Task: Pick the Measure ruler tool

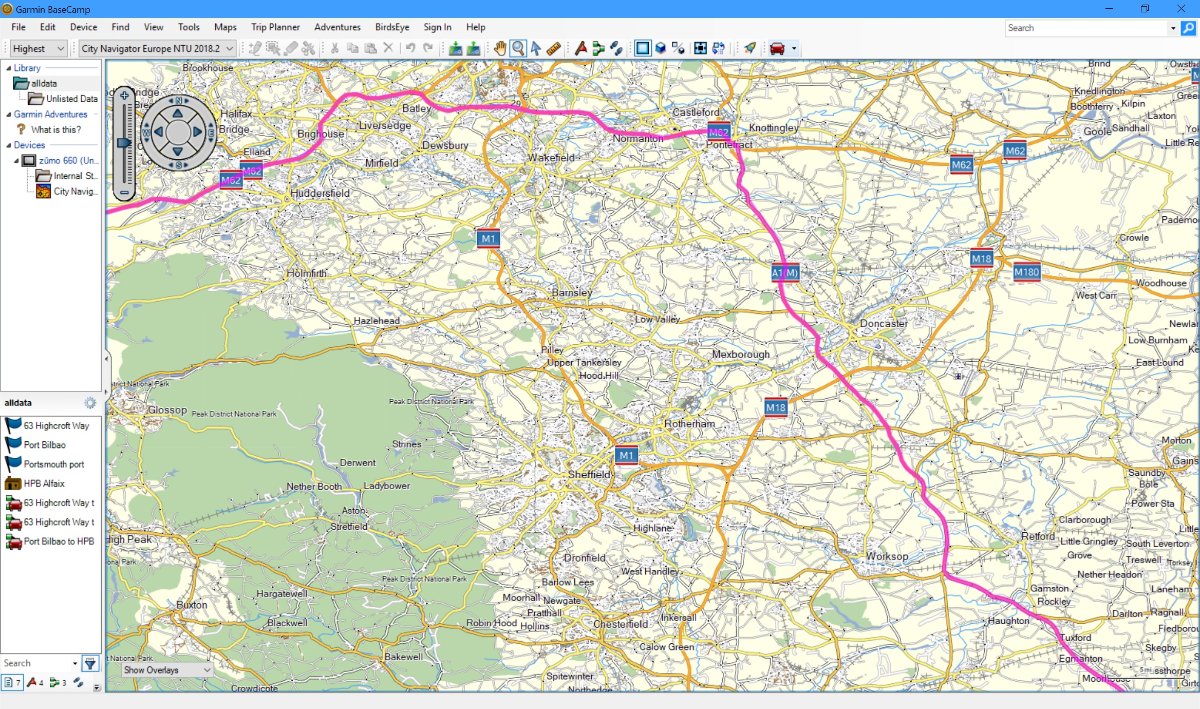Action: point(553,48)
